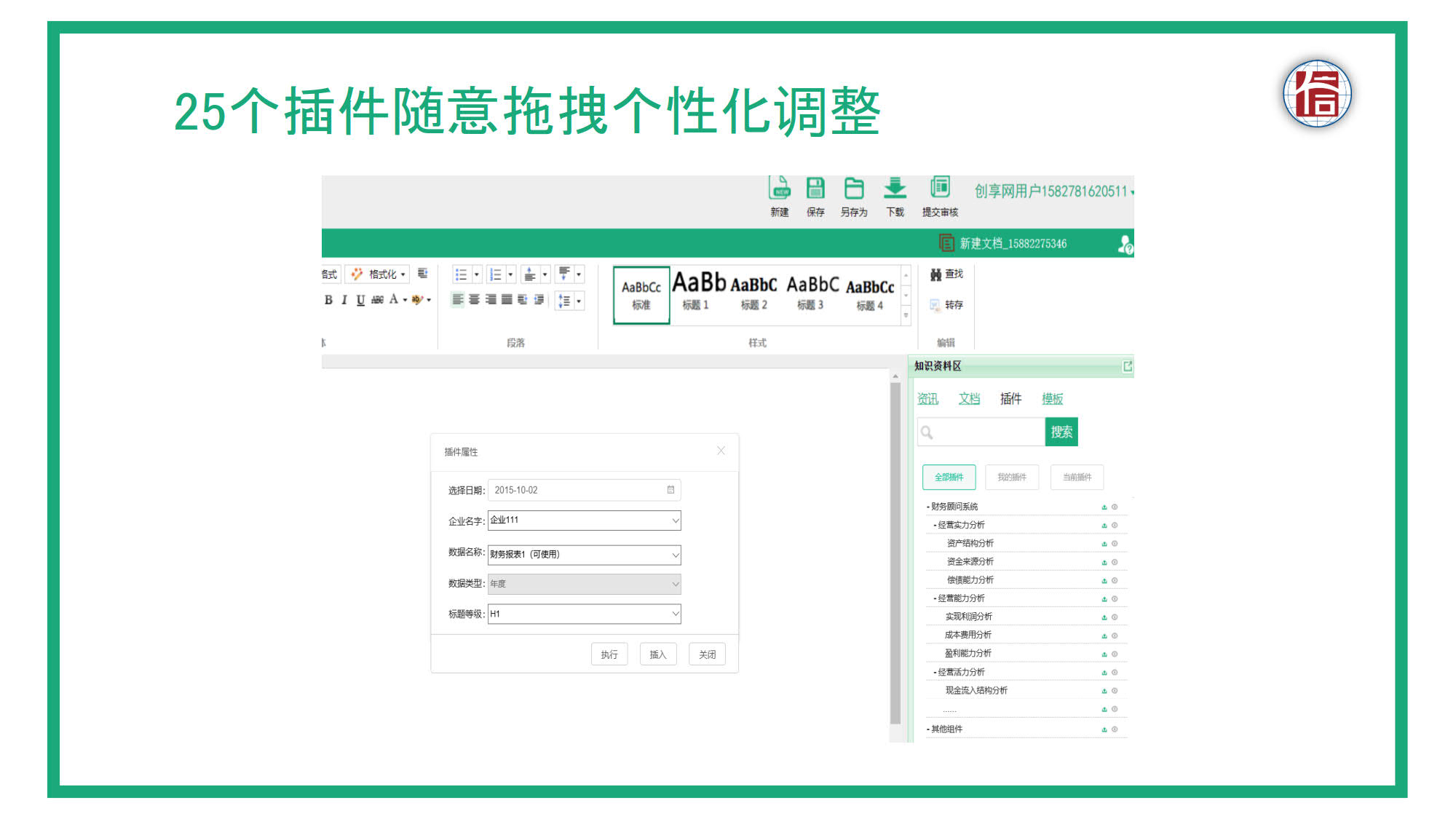Screen dimensions: 1456x819
Task: Collapse the 经营实力分析 tree node
Action: pos(935,526)
